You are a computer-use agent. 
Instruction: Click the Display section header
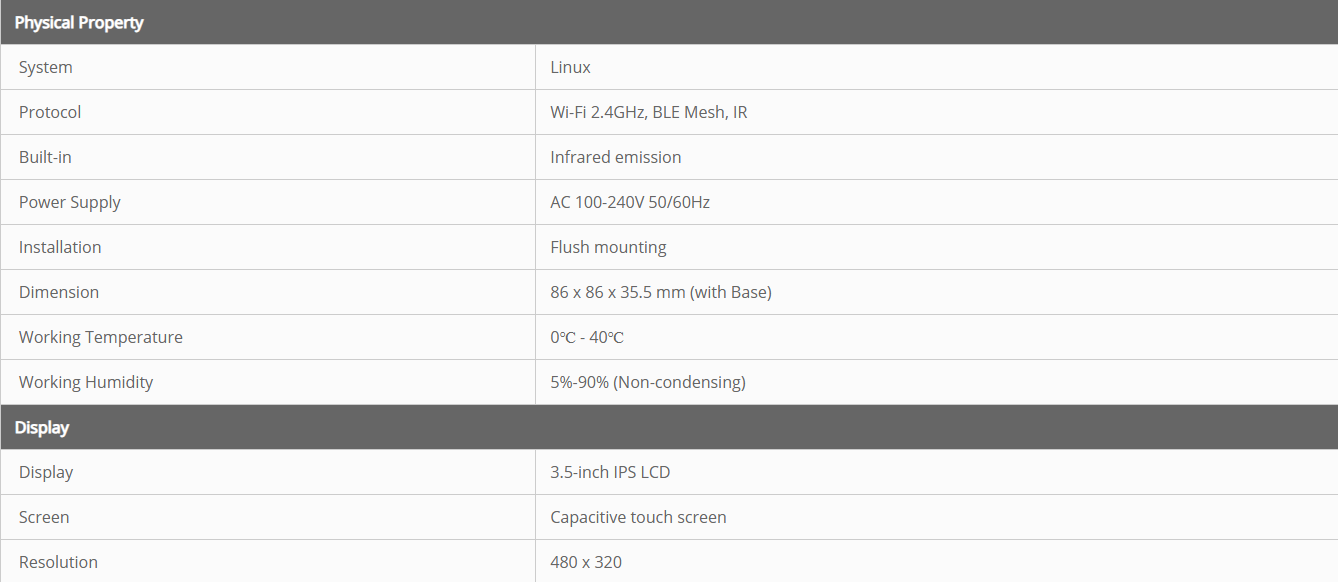(42, 427)
